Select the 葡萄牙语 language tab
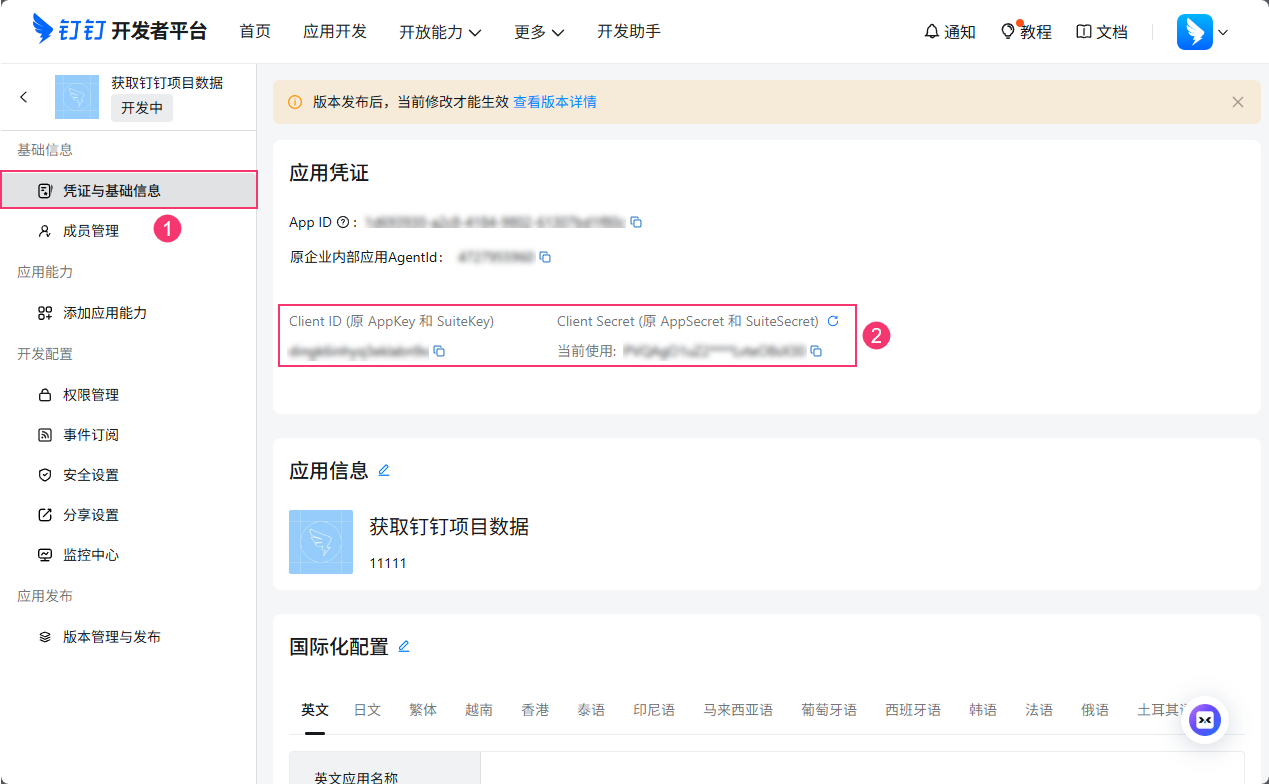The width and height of the screenshot is (1269, 784). [x=829, y=710]
